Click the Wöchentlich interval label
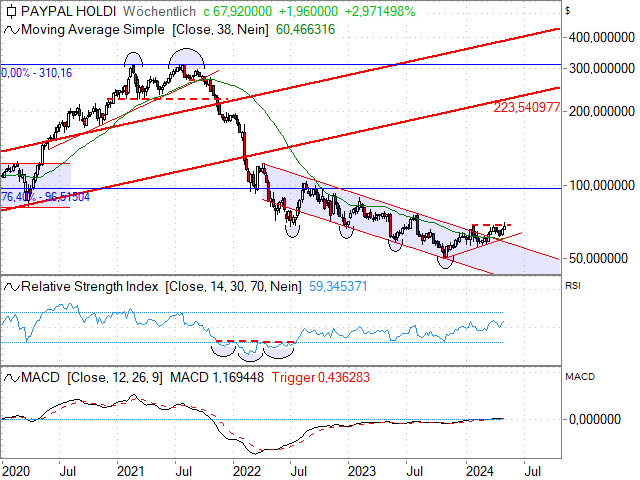640x480 pixels. click(159, 11)
